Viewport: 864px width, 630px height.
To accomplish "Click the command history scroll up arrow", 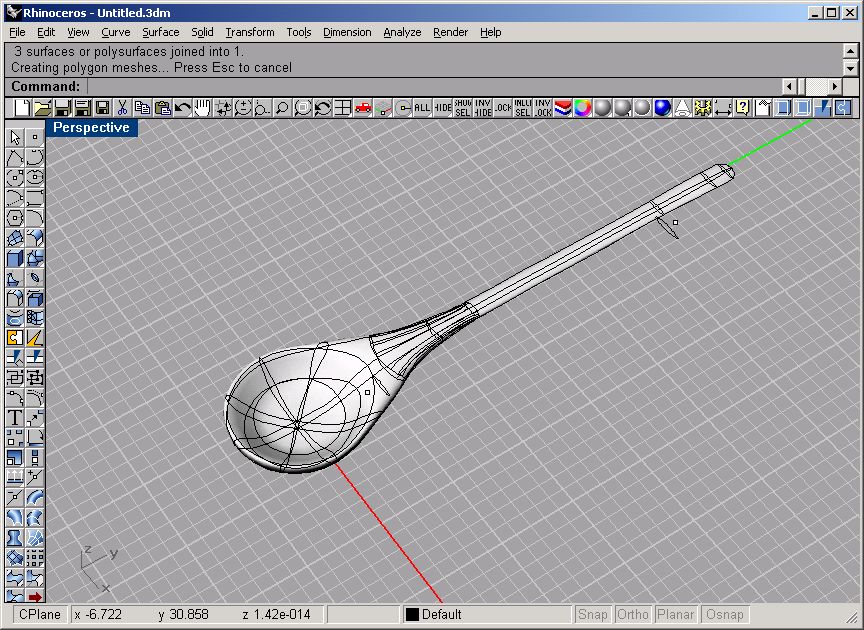I will pos(850,52).
